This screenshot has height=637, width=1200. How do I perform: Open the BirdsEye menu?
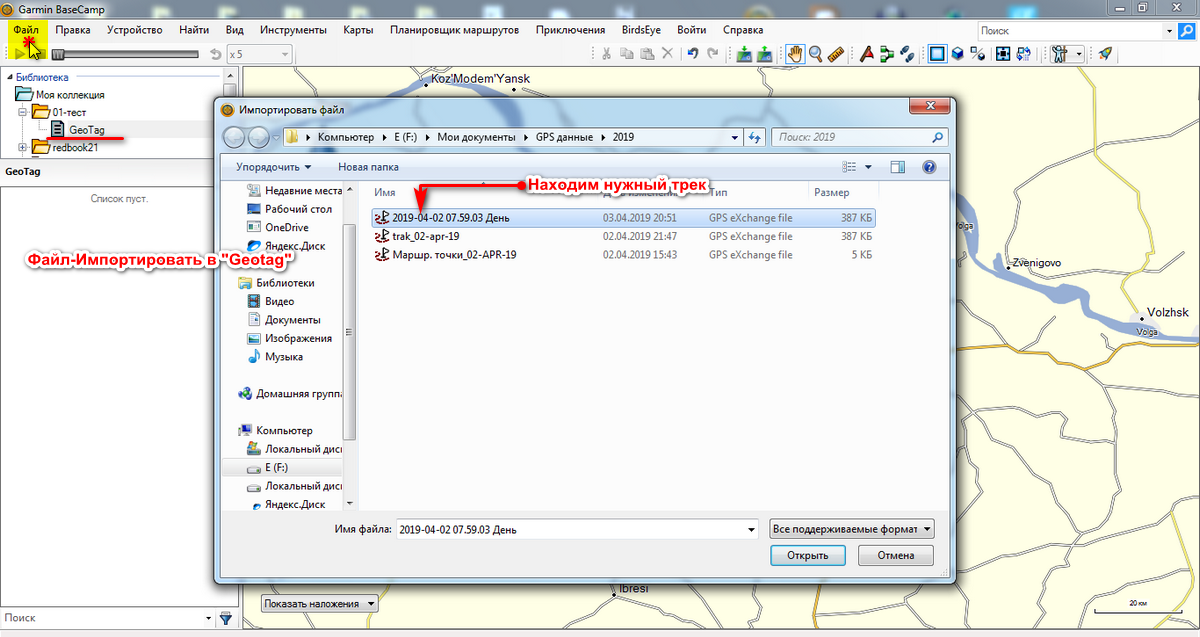[639, 30]
